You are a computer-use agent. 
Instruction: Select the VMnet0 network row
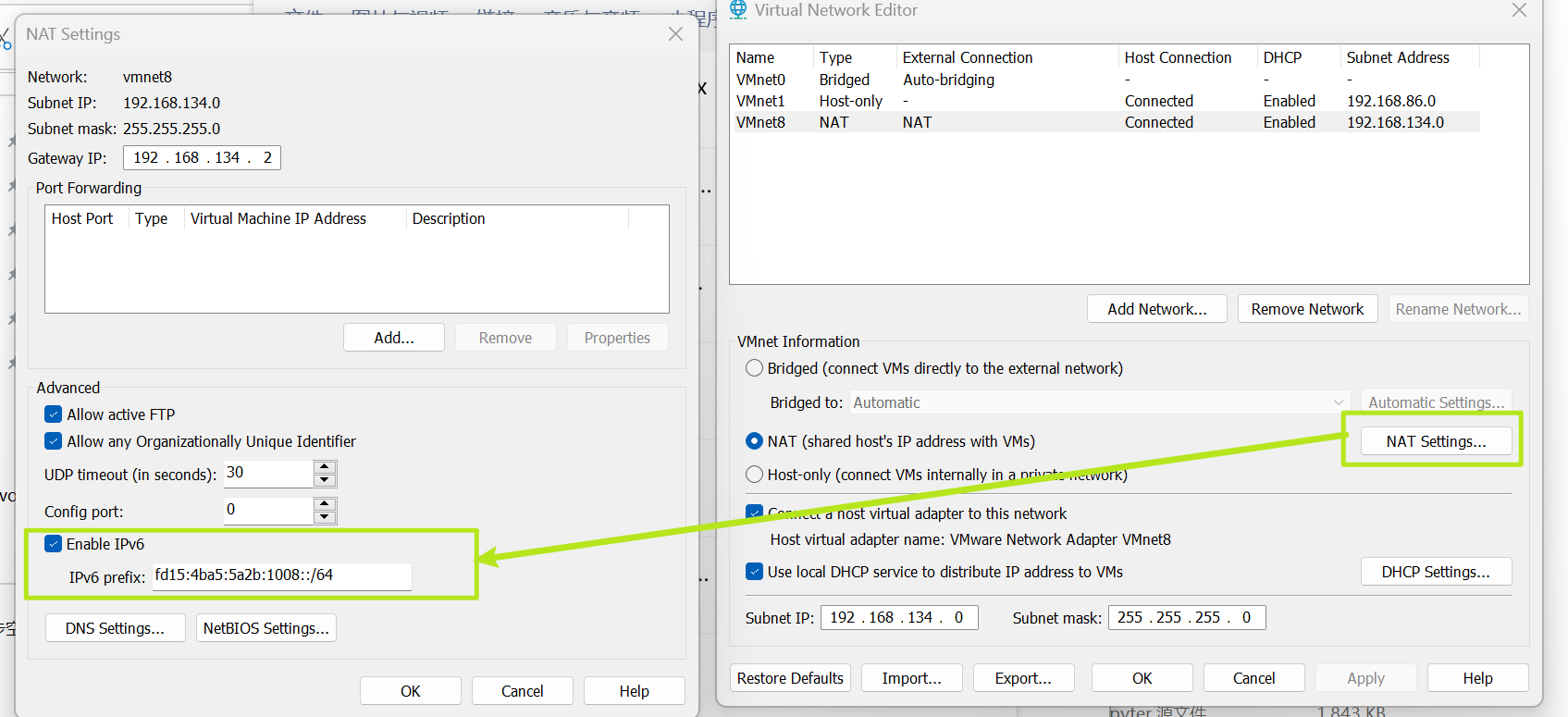tap(1106, 80)
